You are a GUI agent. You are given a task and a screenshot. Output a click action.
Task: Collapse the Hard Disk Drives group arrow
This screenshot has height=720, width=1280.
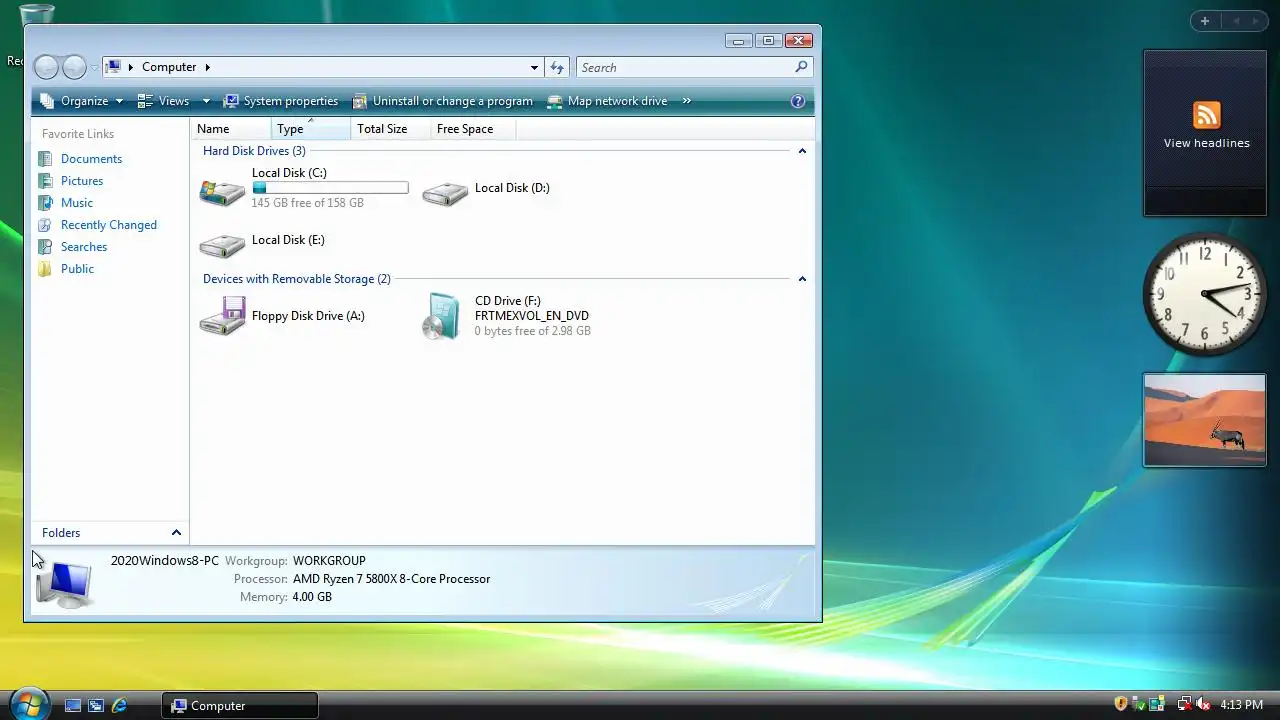tap(802, 151)
